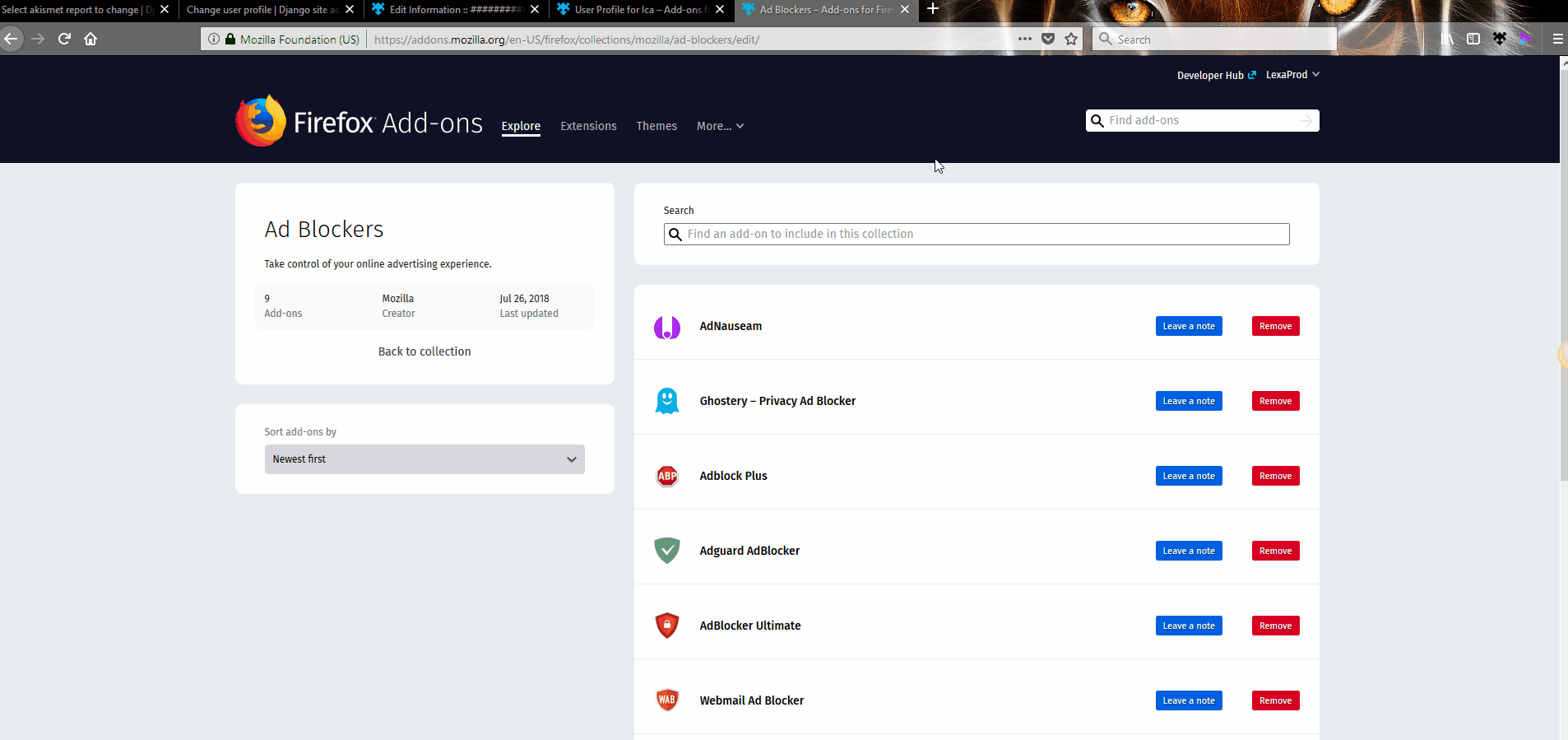1568x740 pixels.
Task: Open the Sort add-ons by dropdown
Action: 424,459
